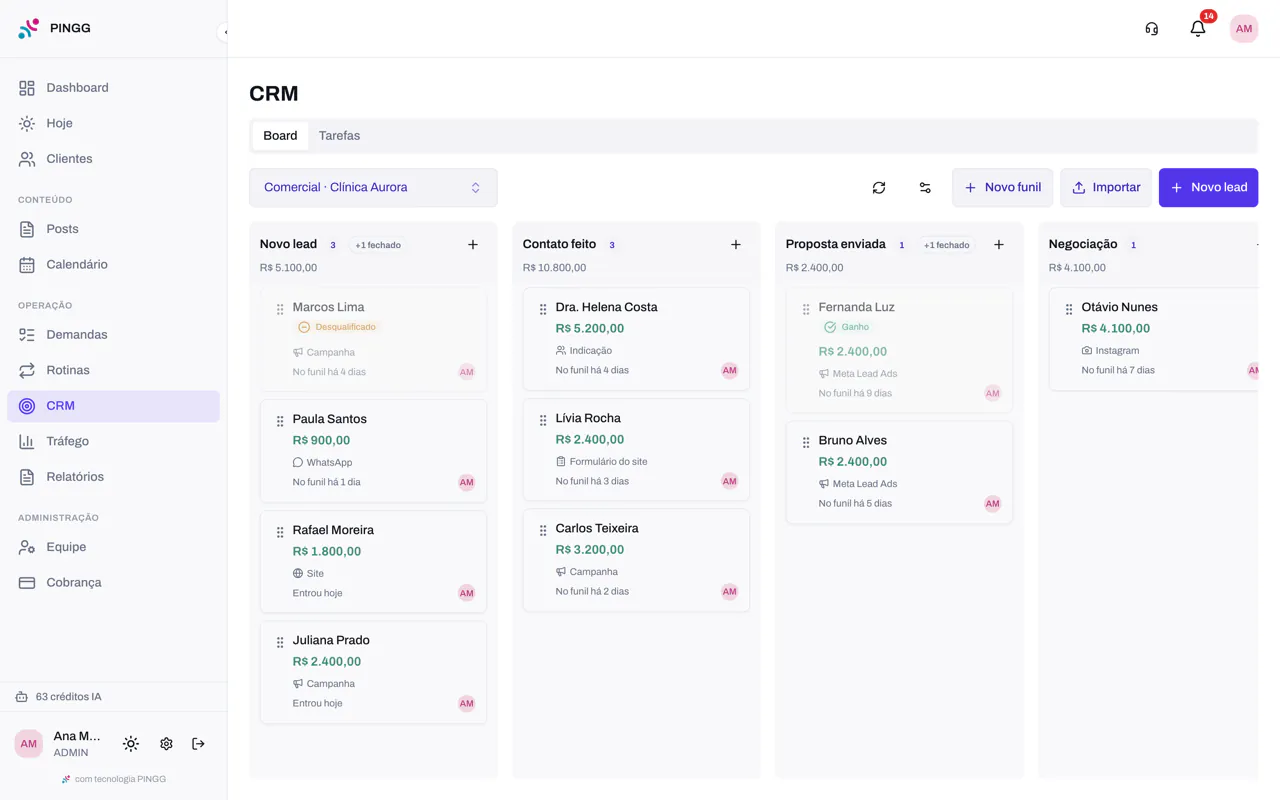Refresh the CRM board
This screenshot has height=800, width=1280.
879,188
